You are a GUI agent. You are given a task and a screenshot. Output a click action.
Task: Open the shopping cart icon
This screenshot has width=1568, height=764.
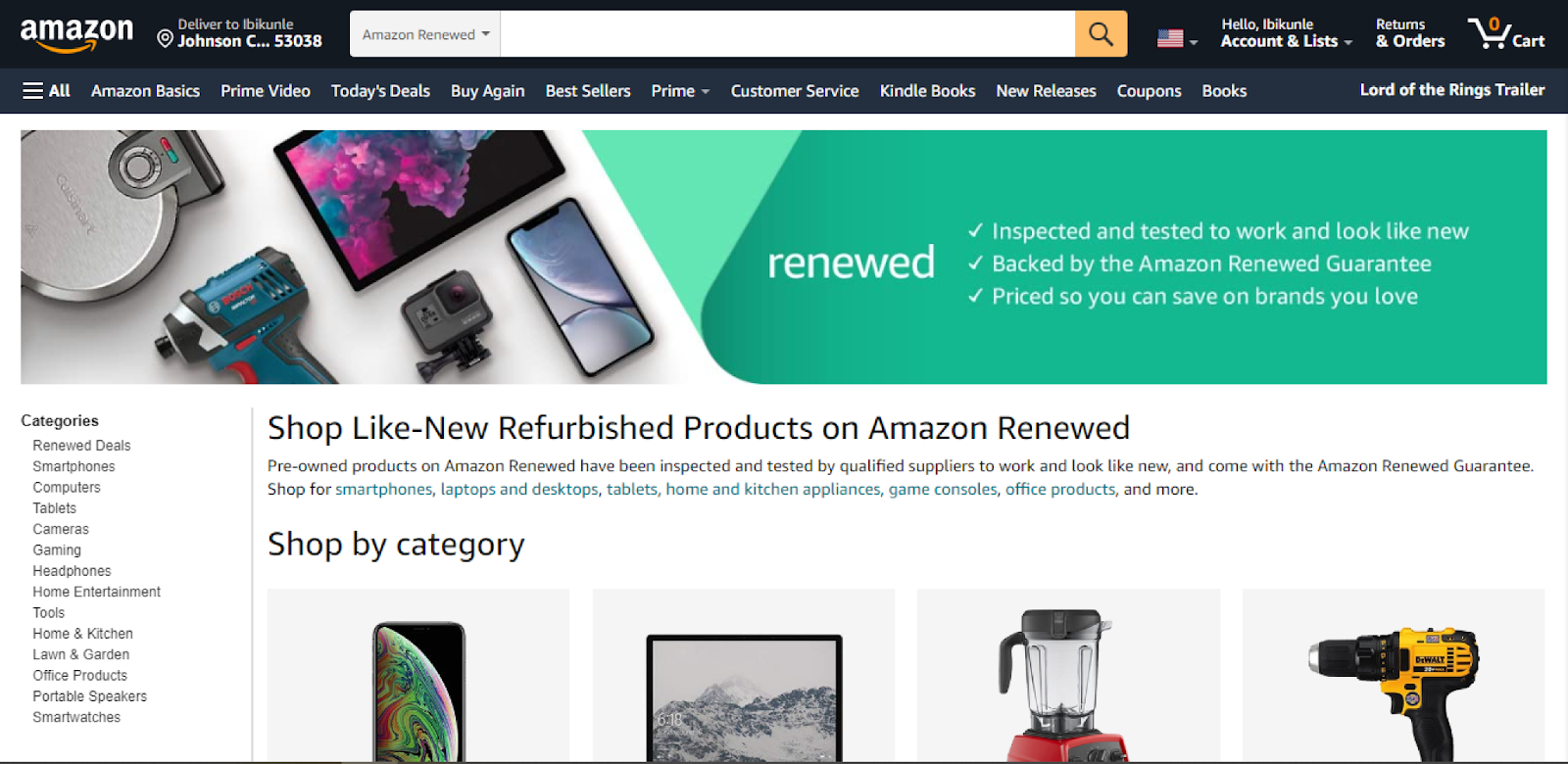click(x=1505, y=33)
